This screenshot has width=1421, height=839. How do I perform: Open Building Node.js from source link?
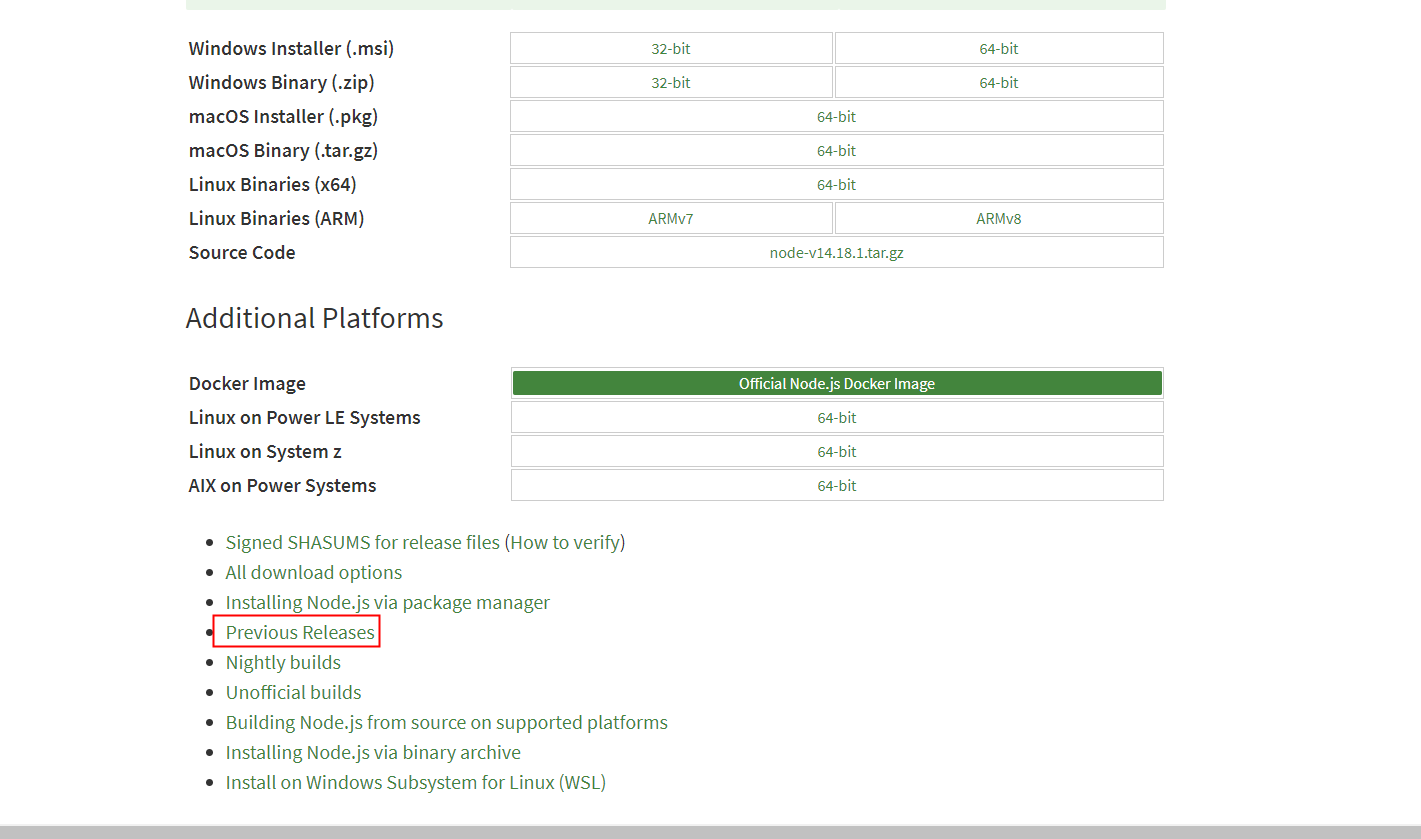point(447,722)
